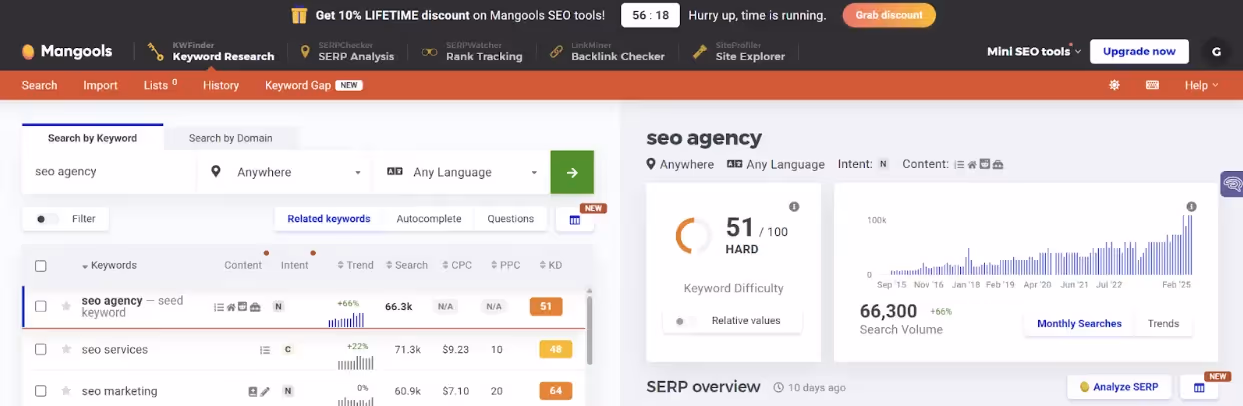This screenshot has width=1243, height=406.
Task: Open the keyboard shortcuts icon
Action: pyautogui.click(x=1152, y=85)
